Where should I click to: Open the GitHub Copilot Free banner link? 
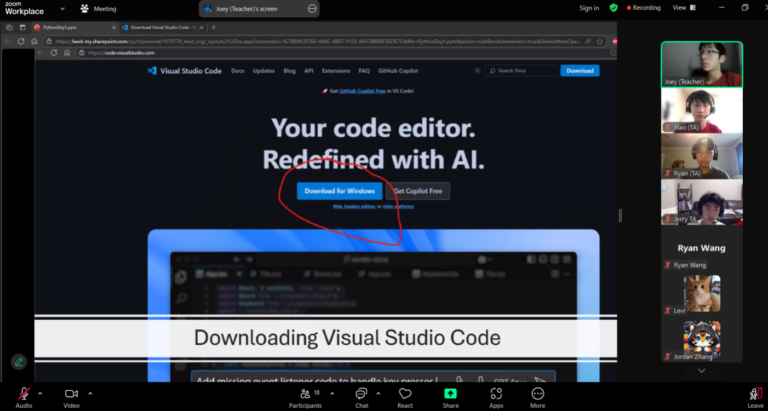pyautogui.click(x=362, y=91)
